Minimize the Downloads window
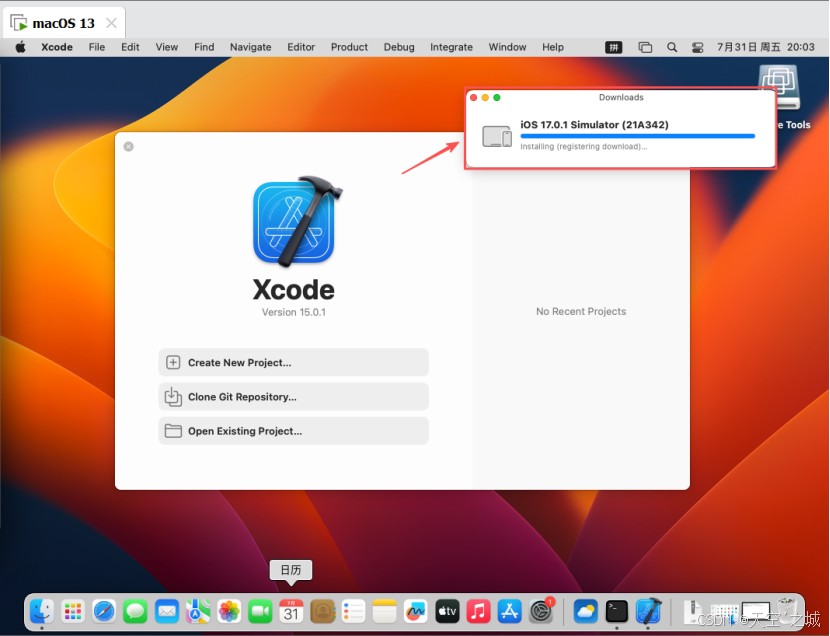Image resolution: width=830 pixels, height=636 pixels. pyautogui.click(x=485, y=97)
